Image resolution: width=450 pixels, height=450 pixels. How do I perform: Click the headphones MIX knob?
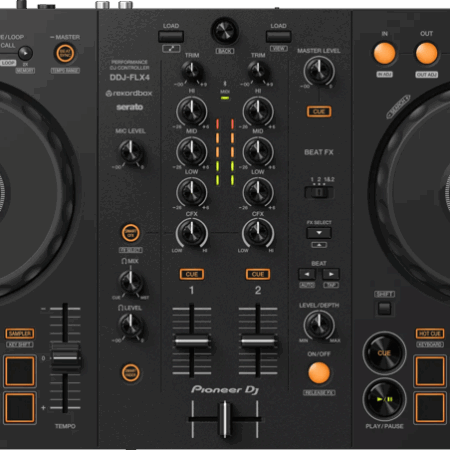coord(131,282)
